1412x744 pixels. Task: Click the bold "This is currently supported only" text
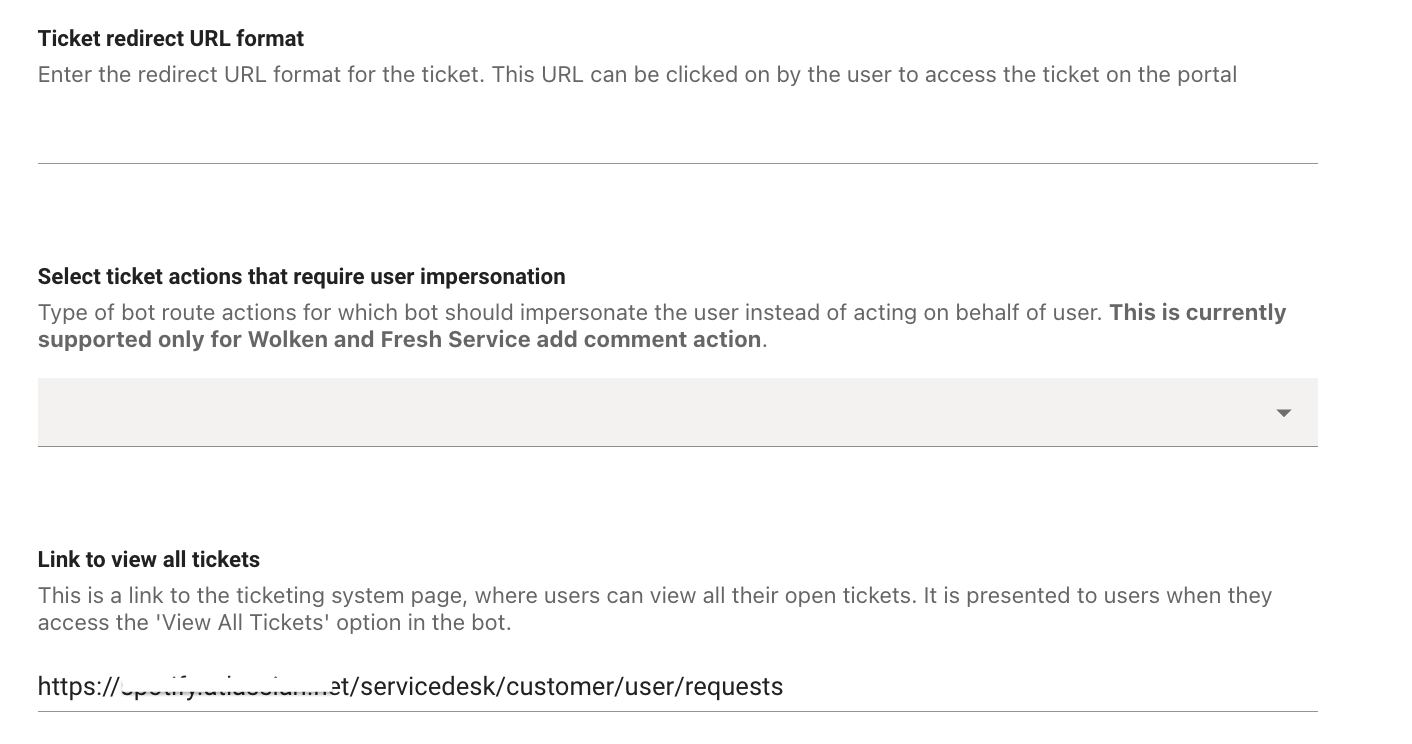click(1197, 313)
